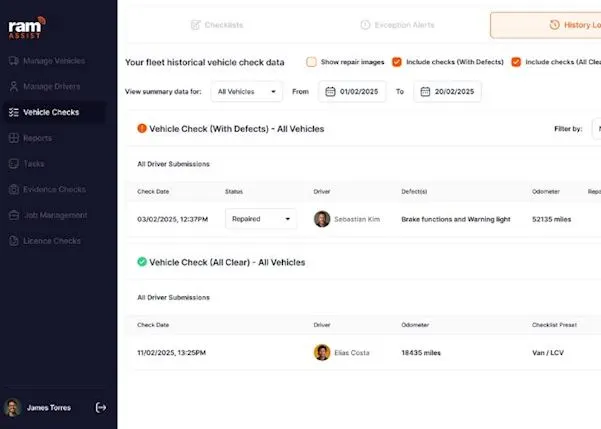Image resolution: width=601 pixels, height=429 pixels.
Task: Click driver name Sebastian Kim
Action: click(357, 219)
